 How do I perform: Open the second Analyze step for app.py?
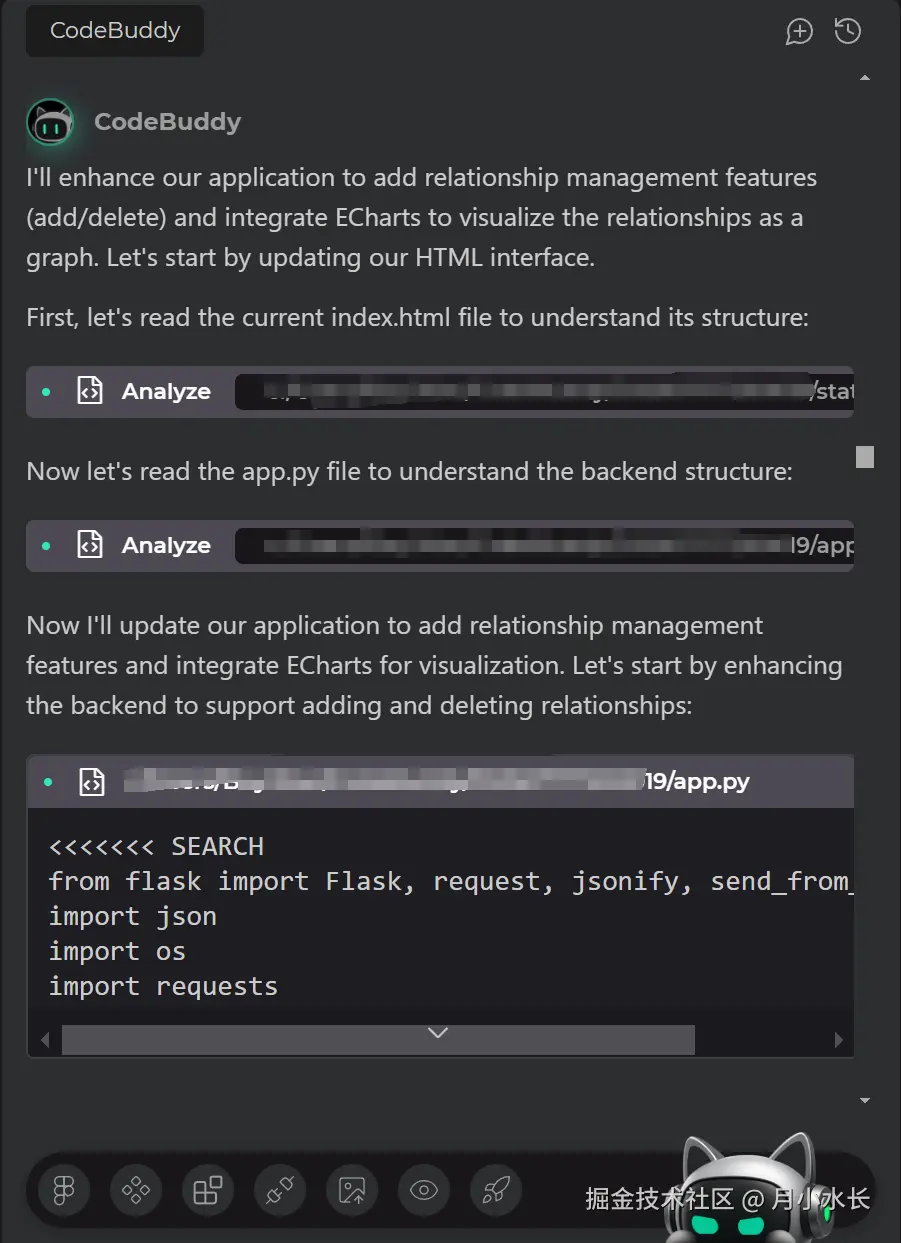(166, 546)
